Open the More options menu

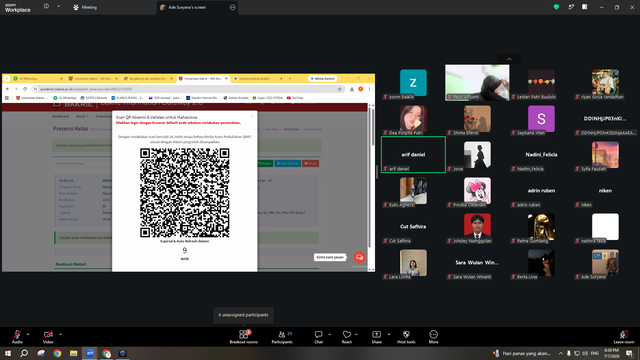pos(433,337)
